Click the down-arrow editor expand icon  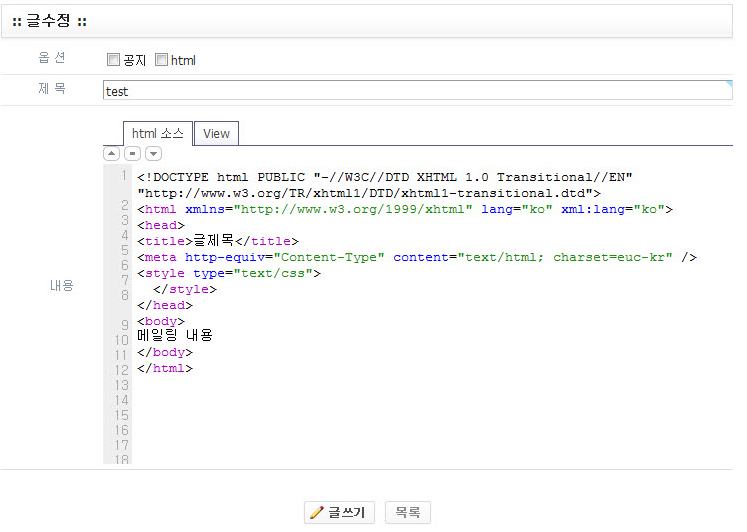pos(153,154)
